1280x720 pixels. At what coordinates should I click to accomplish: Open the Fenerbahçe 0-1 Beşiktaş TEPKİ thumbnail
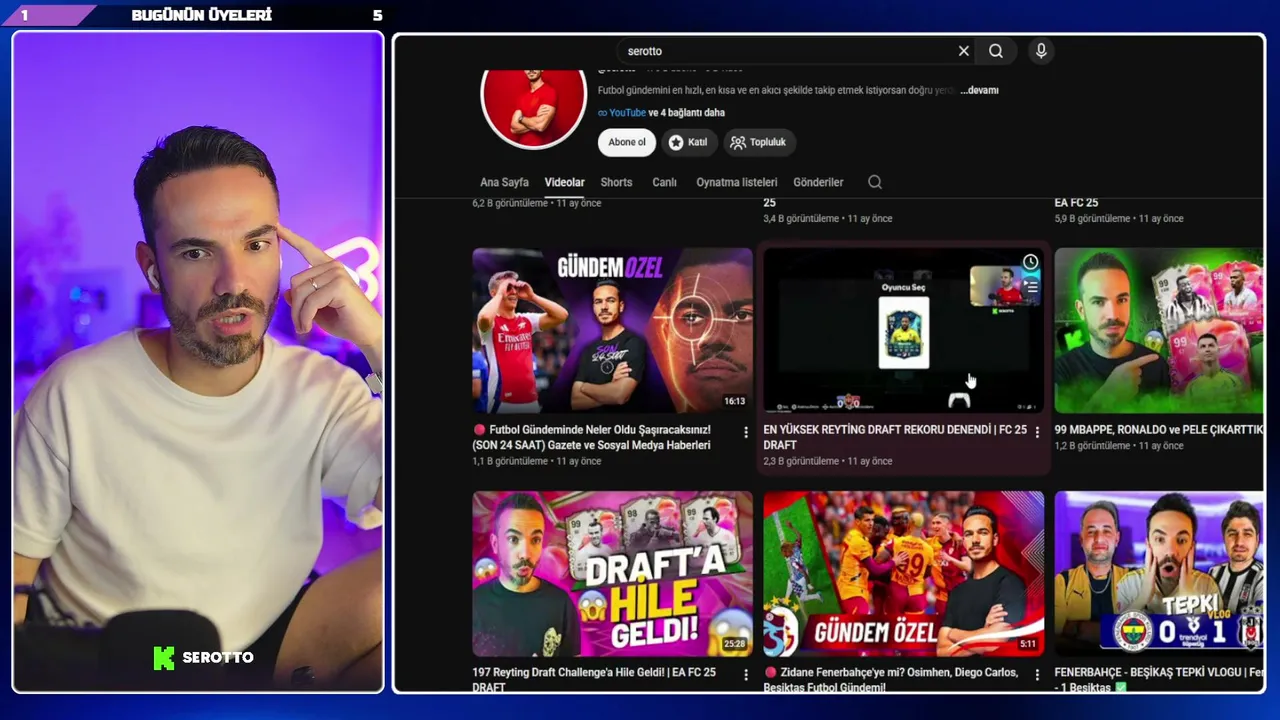click(1159, 573)
